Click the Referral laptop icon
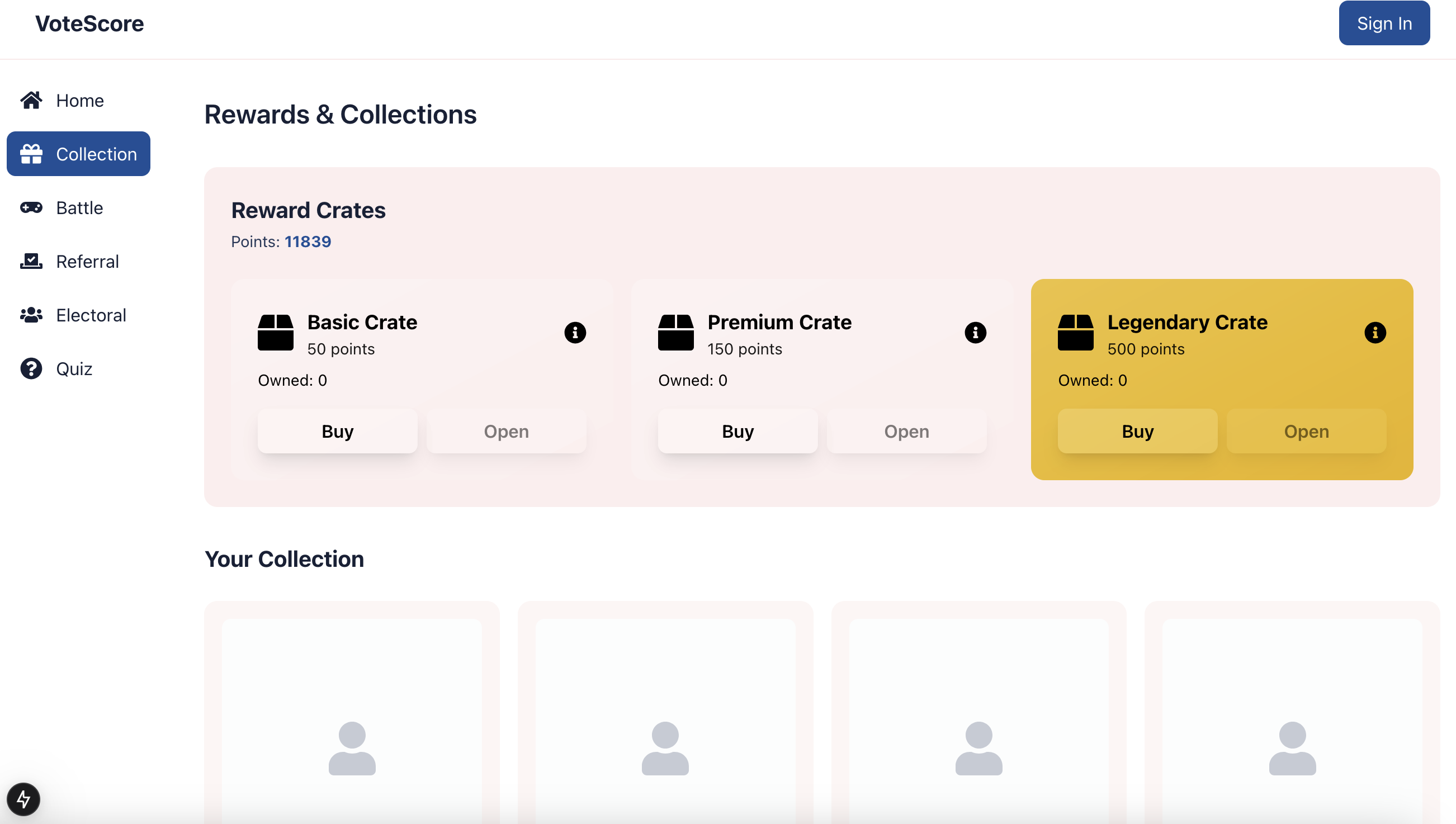1456x824 pixels. tap(31, 262)
